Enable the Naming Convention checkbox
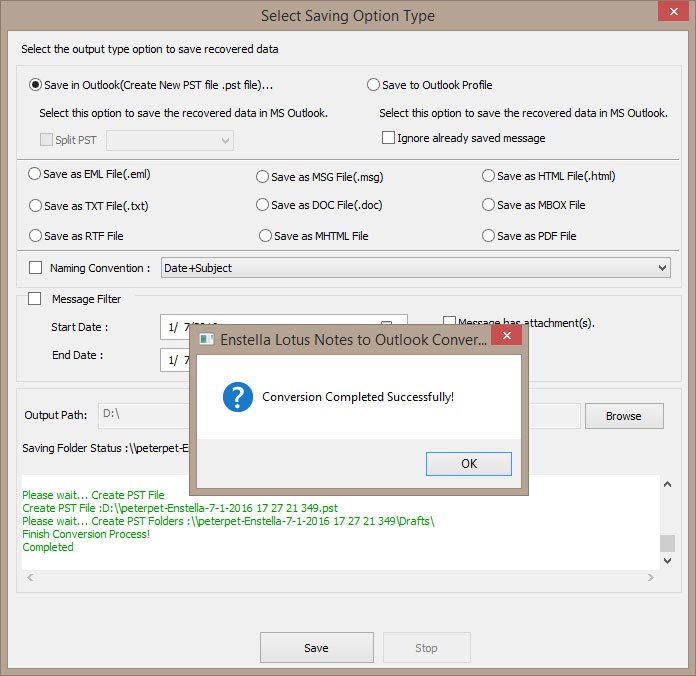696x676 pixels. tap(36, 268)
